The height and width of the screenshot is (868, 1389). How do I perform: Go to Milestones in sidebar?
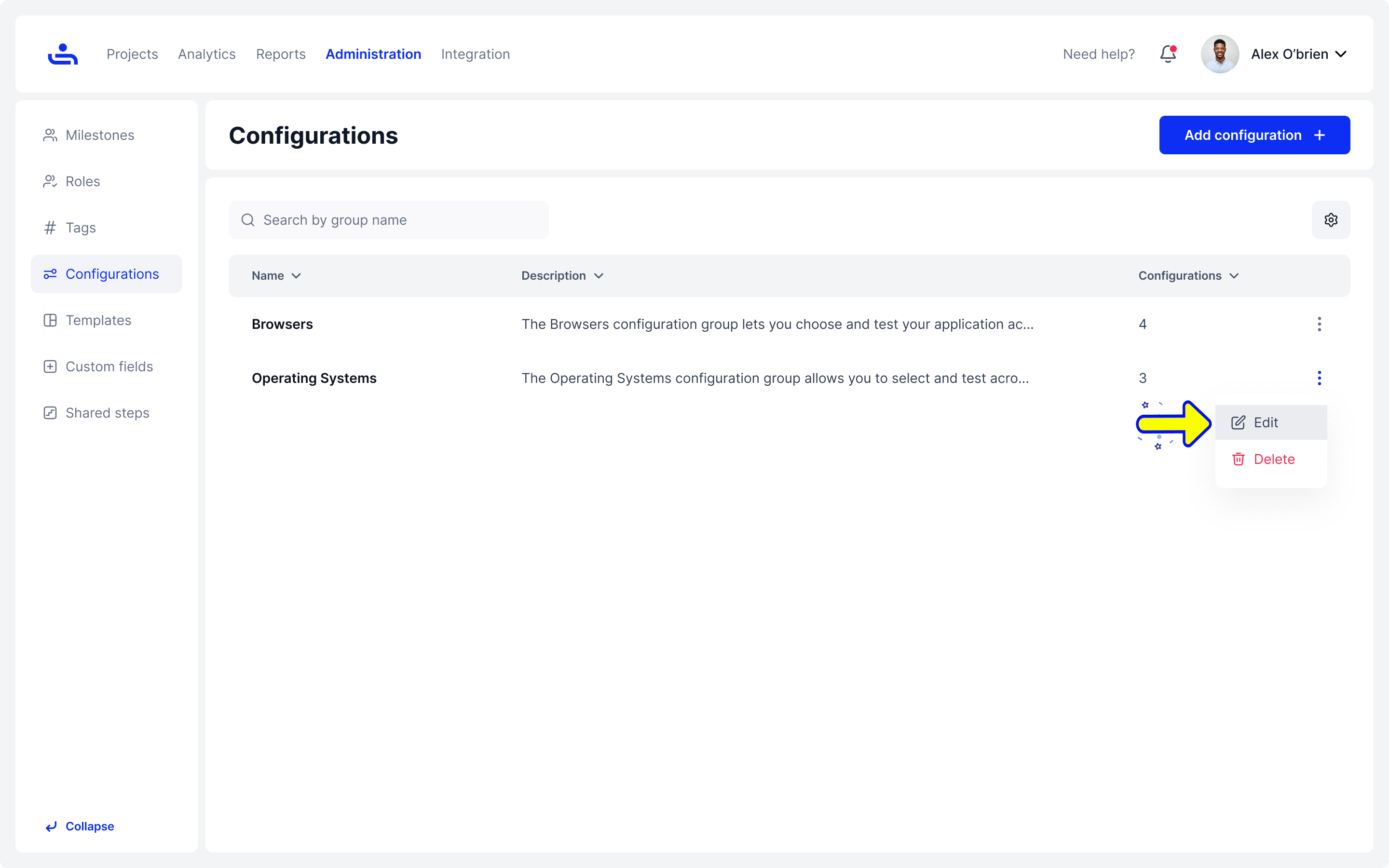(100, 135)
